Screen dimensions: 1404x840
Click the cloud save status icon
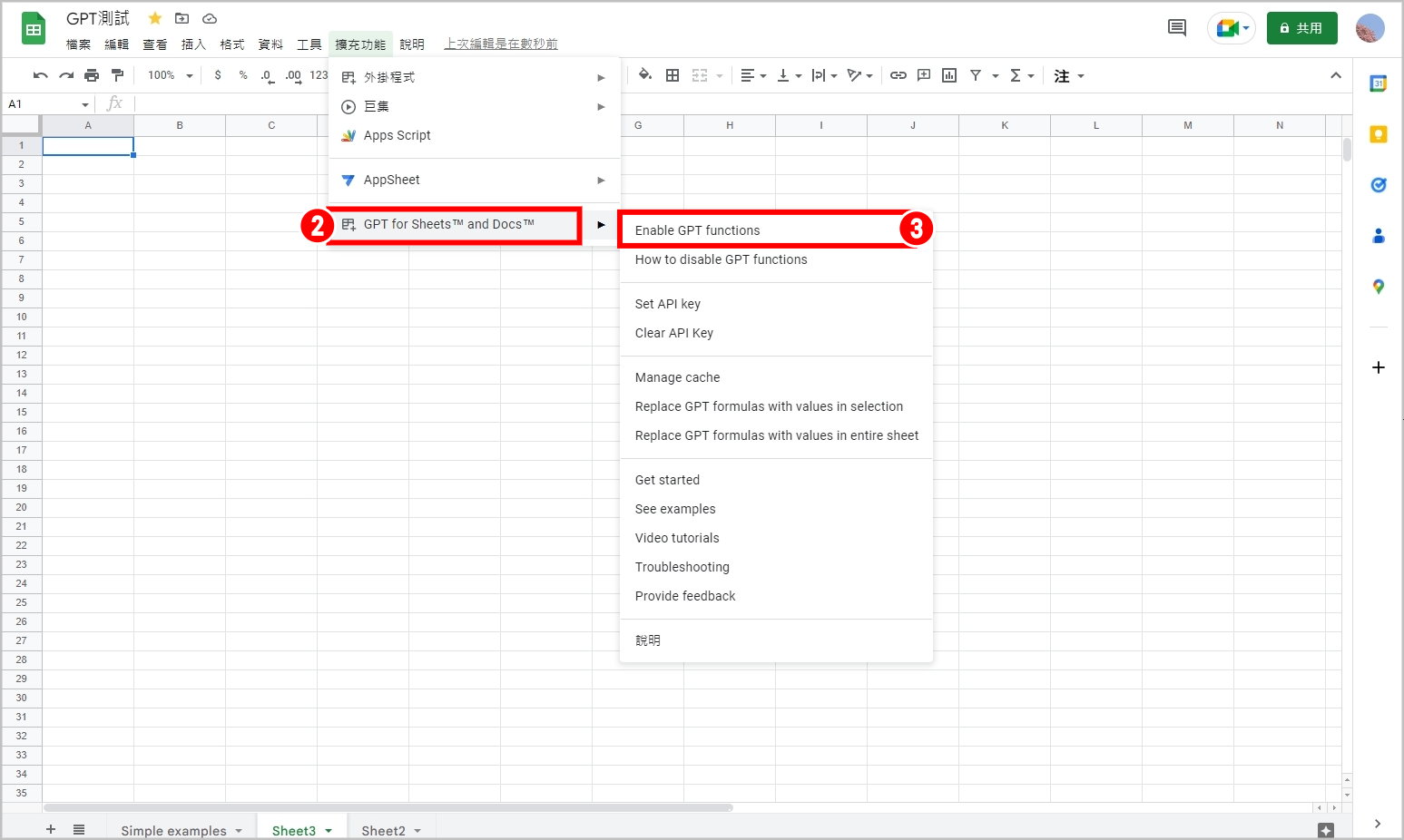coord(210,18)
